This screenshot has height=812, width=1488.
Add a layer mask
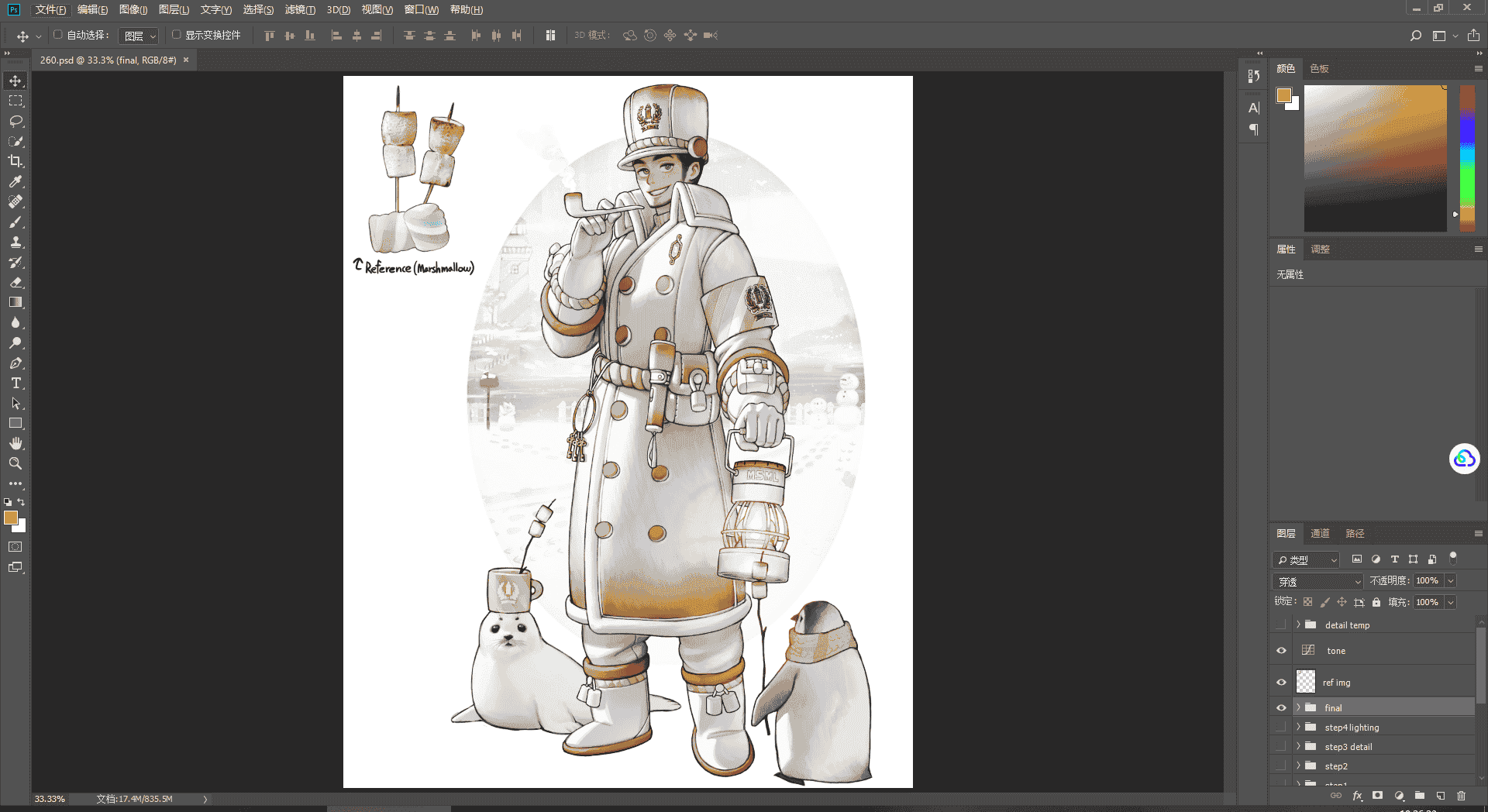(x=1377, y=796)
